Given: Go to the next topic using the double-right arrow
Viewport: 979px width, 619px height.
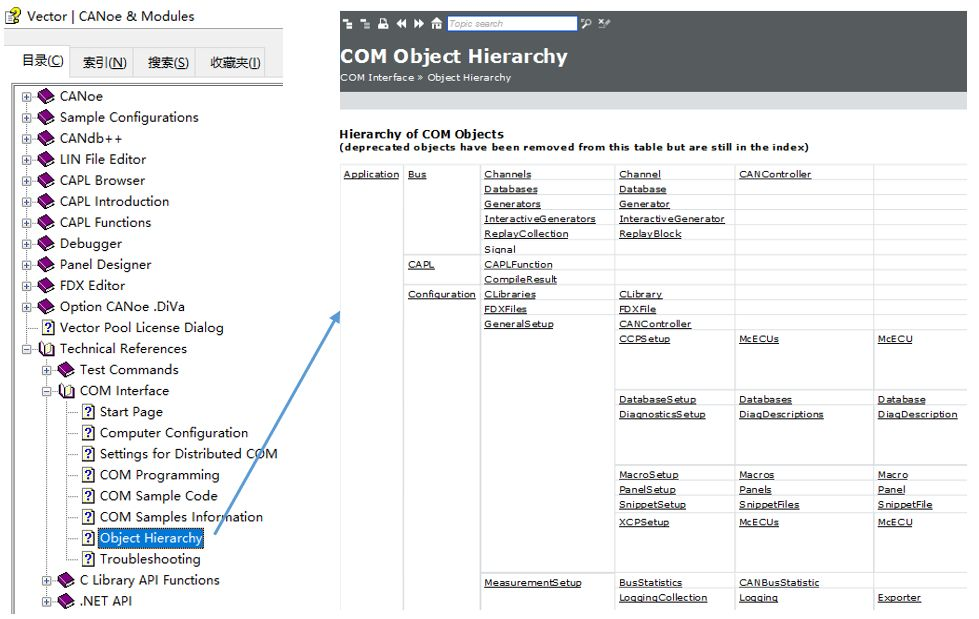Looking at the screenshot, I should click(x=419, y=24).
